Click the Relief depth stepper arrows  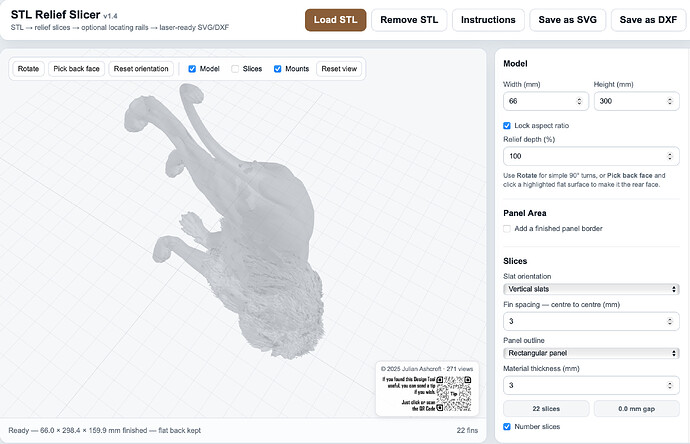tap(670, 156)
